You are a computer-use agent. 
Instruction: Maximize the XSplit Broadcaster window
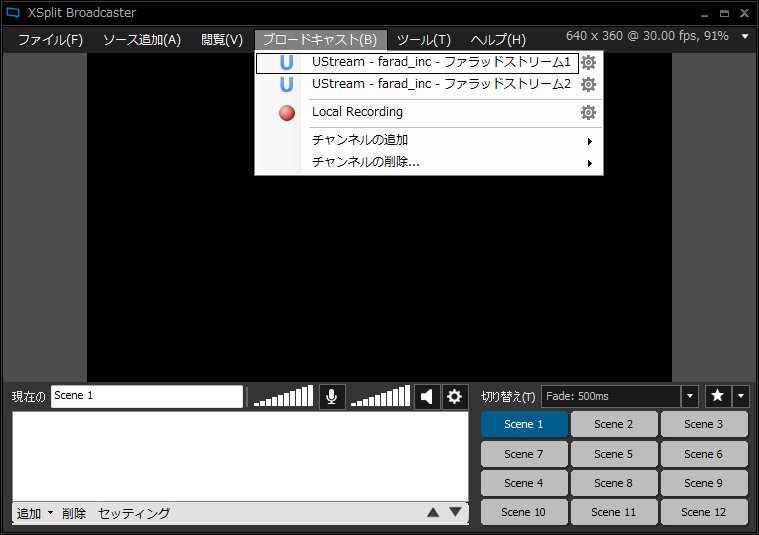coord(724,14)
